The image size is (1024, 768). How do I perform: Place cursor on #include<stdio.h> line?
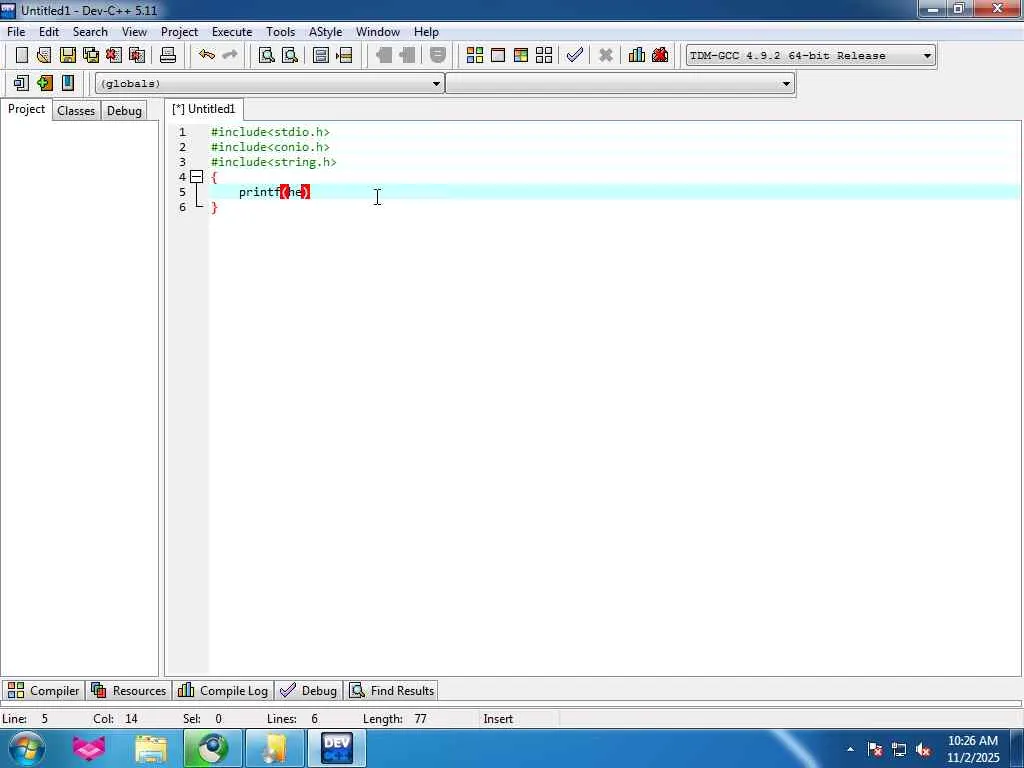[270, 132]
